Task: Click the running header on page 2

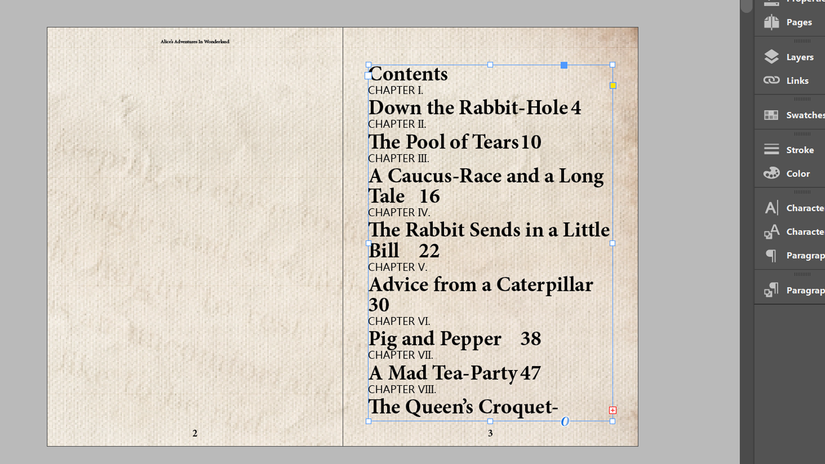Action: (x=195, y=41)
